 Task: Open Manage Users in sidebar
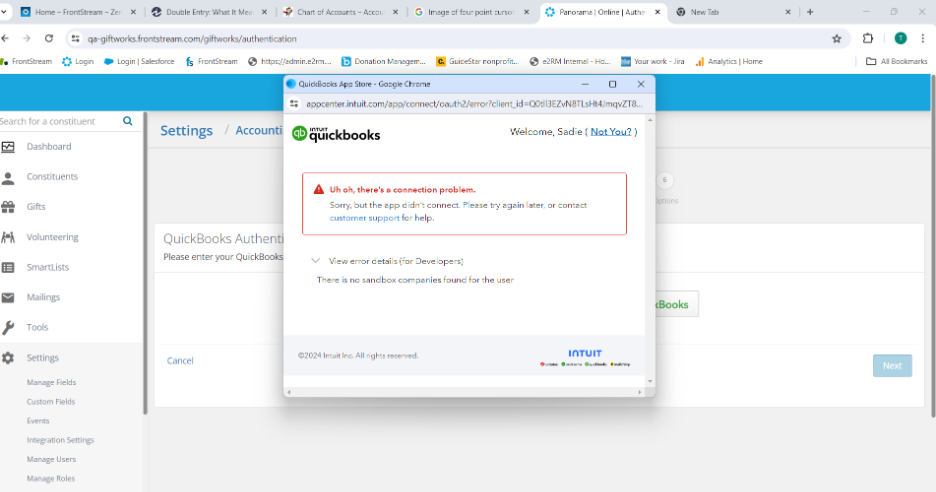point(51,459)
